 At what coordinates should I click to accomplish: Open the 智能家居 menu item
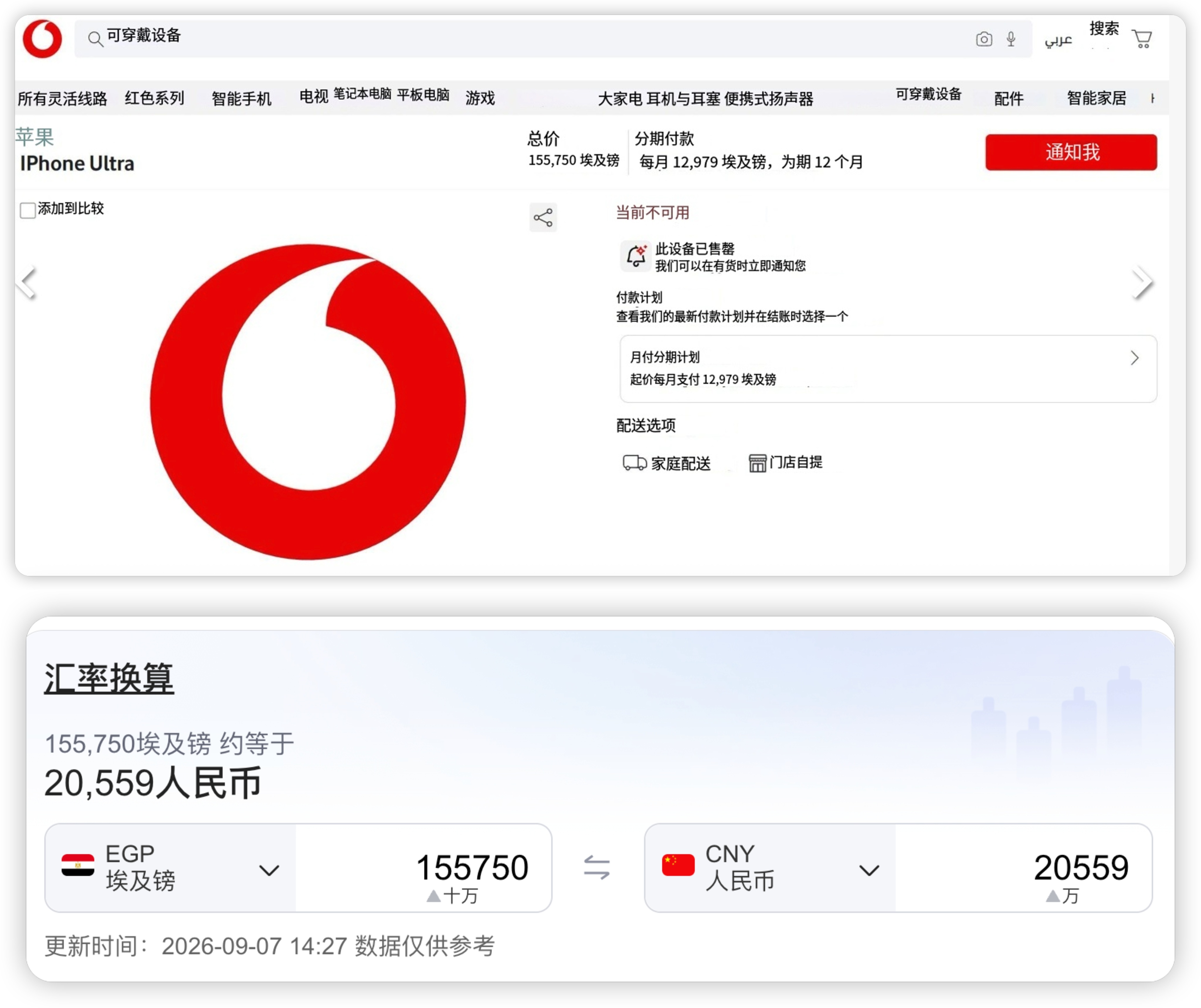[1096, 98]
